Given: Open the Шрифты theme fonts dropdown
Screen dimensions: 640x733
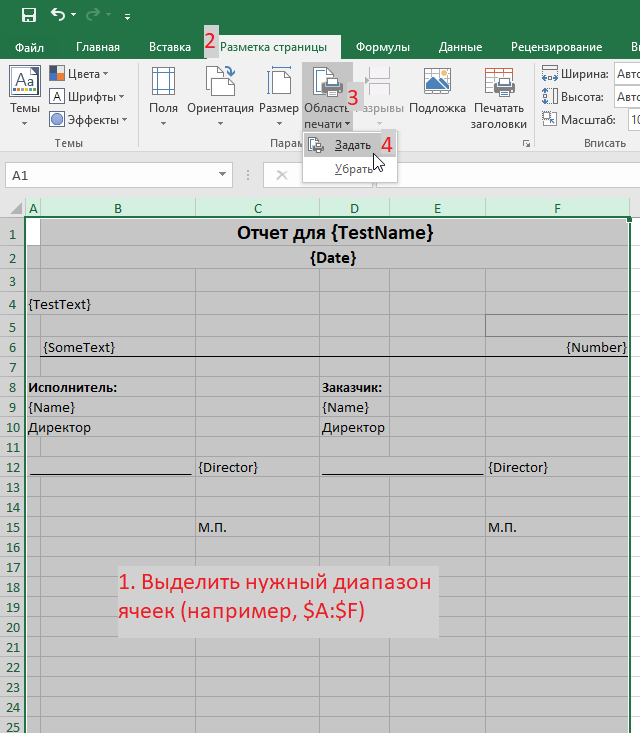Looking at the screenshot, I should pos(86,97).
